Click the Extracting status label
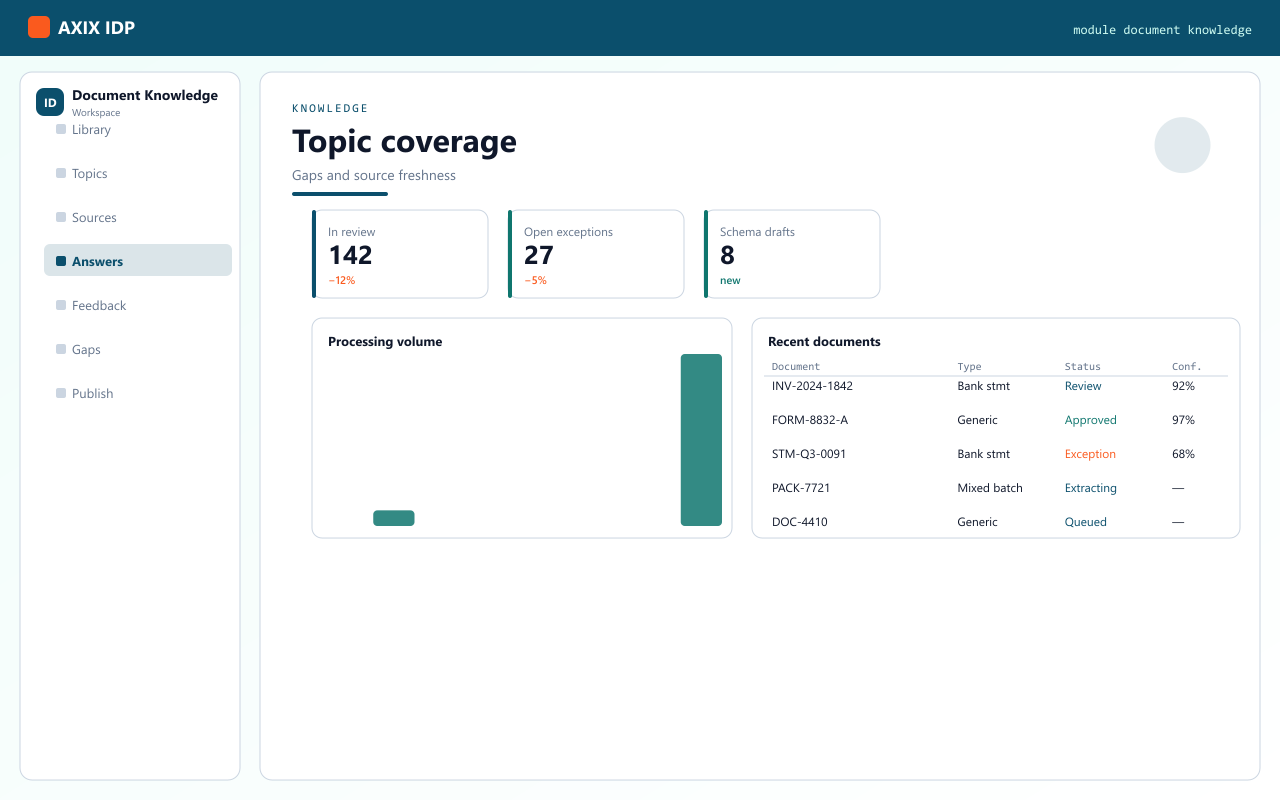The width and height of the screenshot is (1280, 800). [1091, 488]
